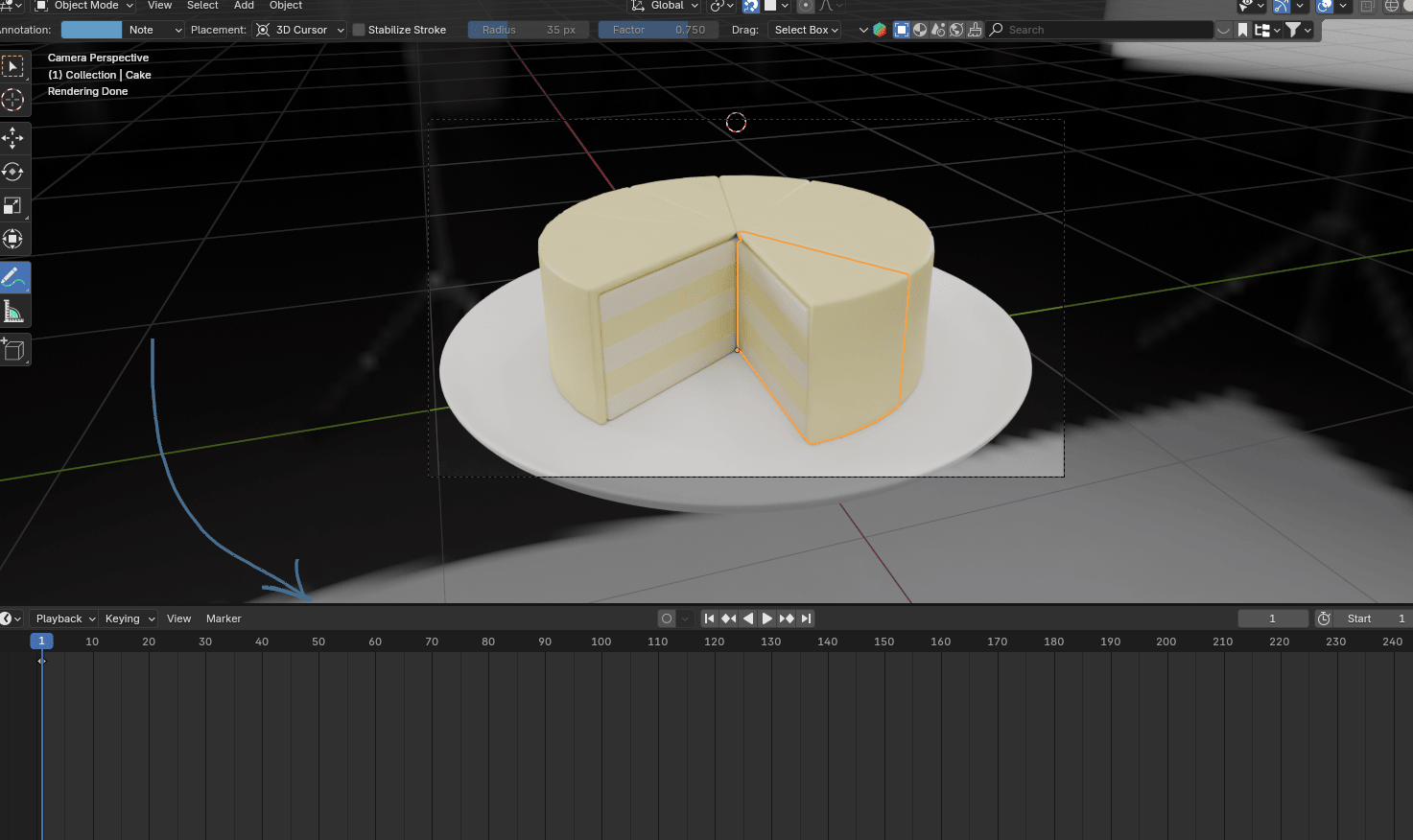The height and width of the screenshot is (840, 1413).
Task: Jump to the timeline start frame
Action: (x=709, y=618)
